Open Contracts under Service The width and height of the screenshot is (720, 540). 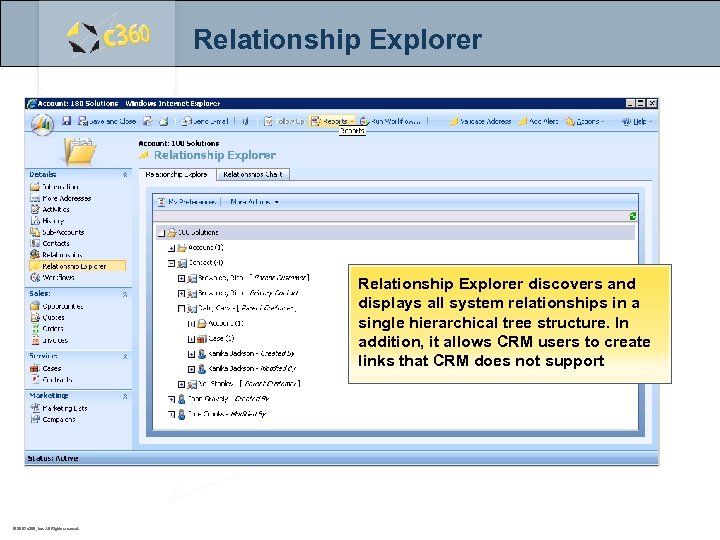[52, 379]
